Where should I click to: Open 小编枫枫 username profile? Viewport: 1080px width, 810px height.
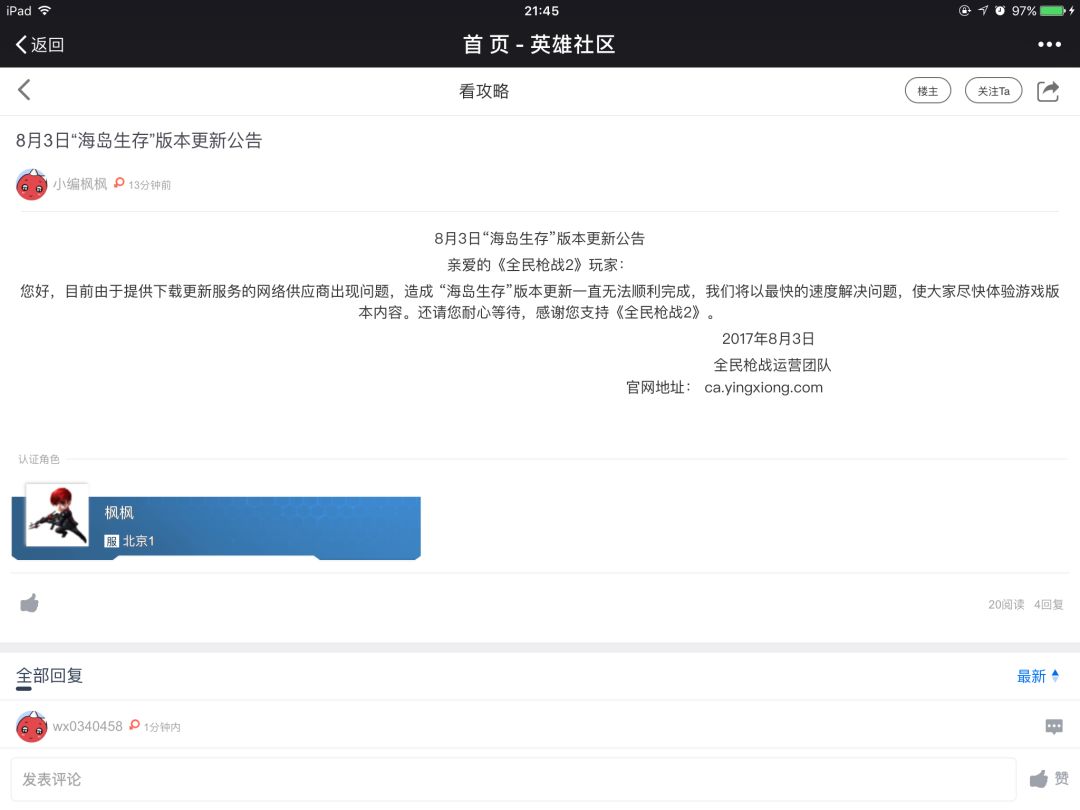pyautogui.click(x=80, y=184)
